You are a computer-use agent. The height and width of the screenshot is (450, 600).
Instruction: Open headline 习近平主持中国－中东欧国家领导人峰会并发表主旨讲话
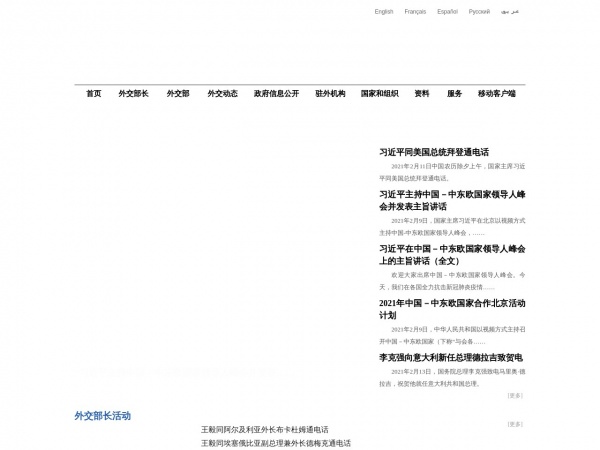(x=452, y=201)
